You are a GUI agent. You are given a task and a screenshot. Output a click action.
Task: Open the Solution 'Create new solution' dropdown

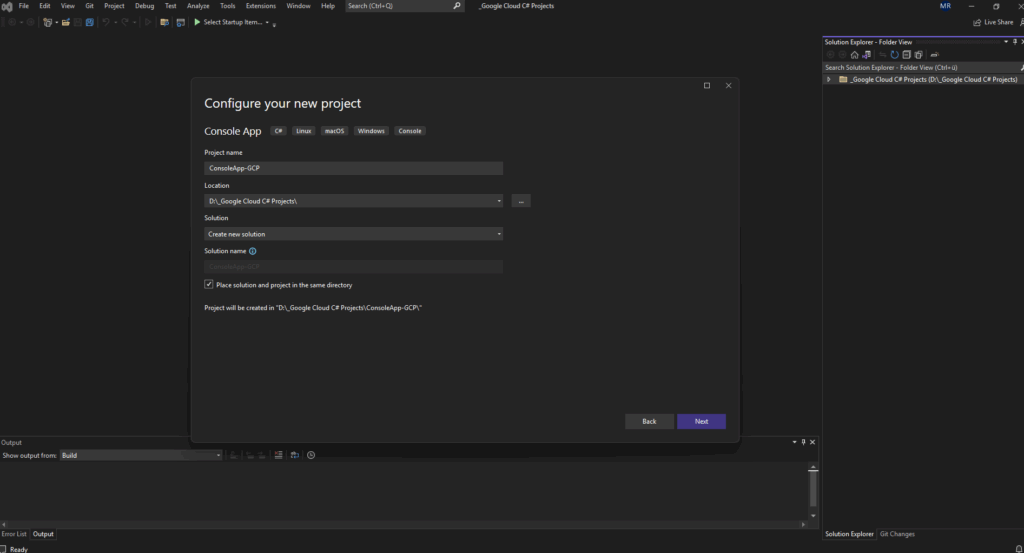tap(498, 234)
